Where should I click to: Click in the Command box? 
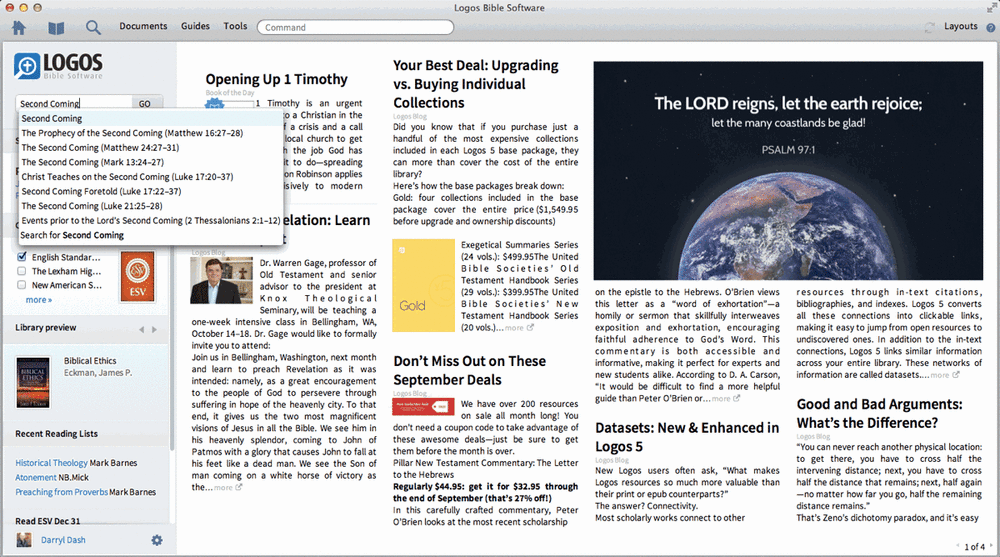(x=355, y=27)
